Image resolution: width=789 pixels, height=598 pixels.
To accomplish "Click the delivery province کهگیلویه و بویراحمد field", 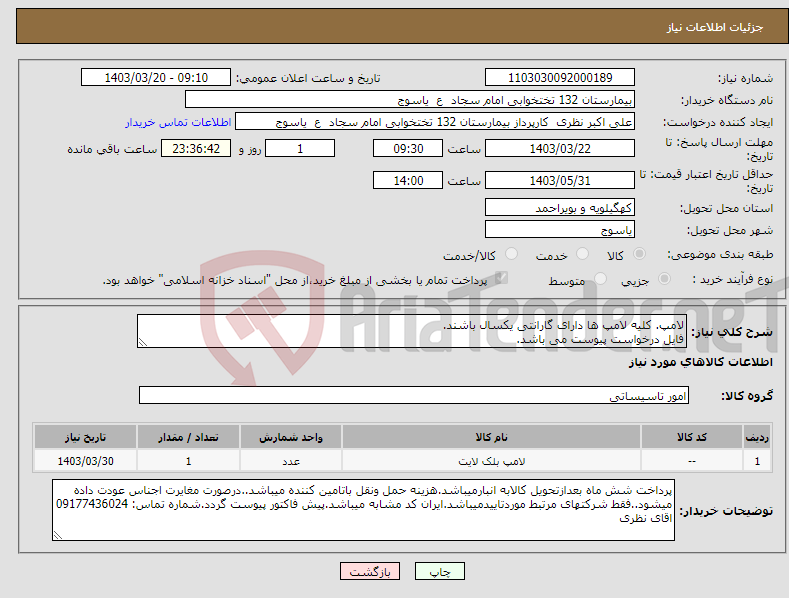I will tap(560, 207).
